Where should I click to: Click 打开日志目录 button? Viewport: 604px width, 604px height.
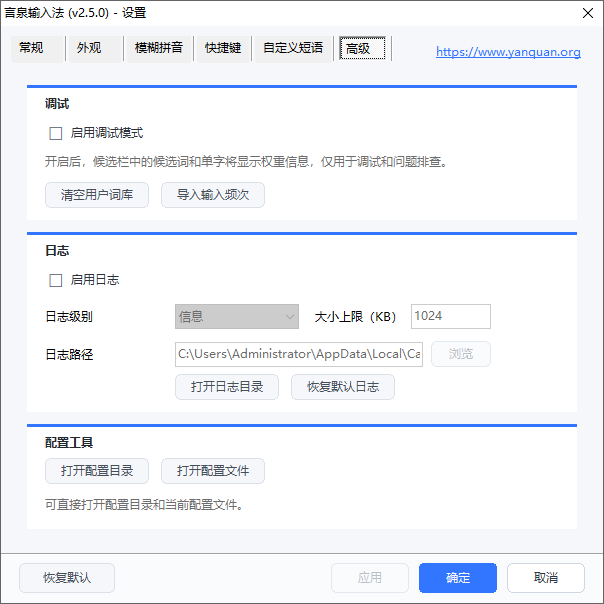click(227, 387)
